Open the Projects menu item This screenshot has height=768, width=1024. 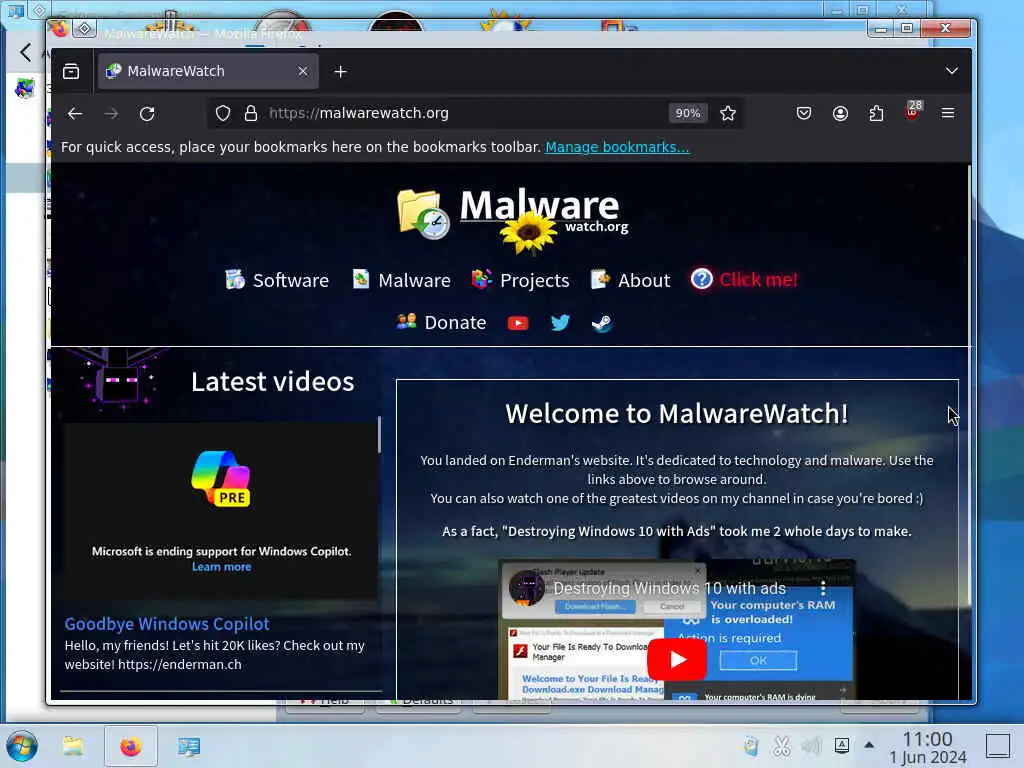pos(520,280)
